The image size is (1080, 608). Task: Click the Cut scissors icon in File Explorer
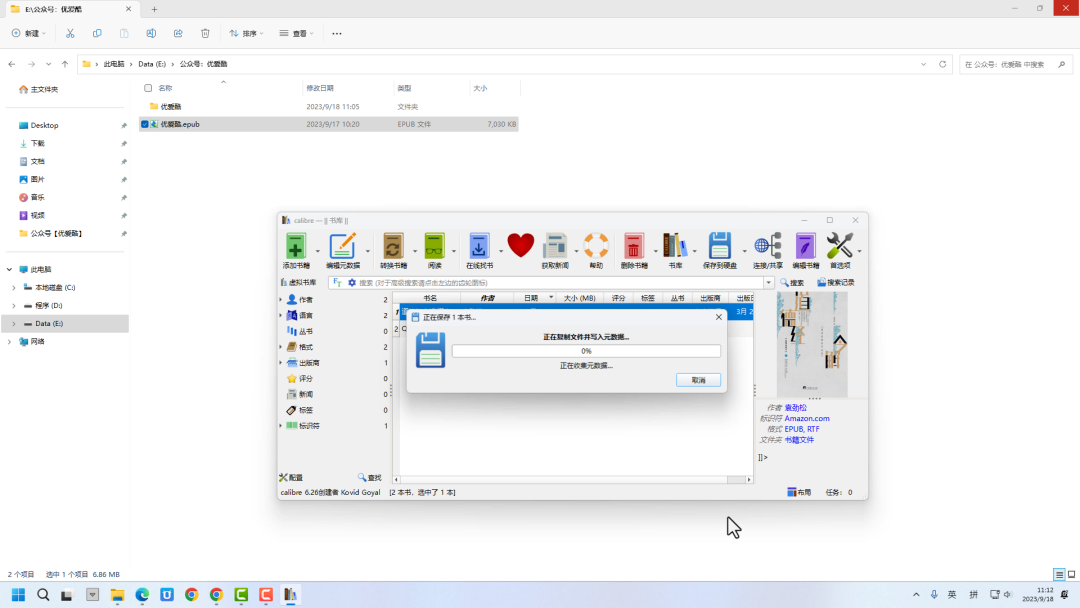(x=70, y=33)
